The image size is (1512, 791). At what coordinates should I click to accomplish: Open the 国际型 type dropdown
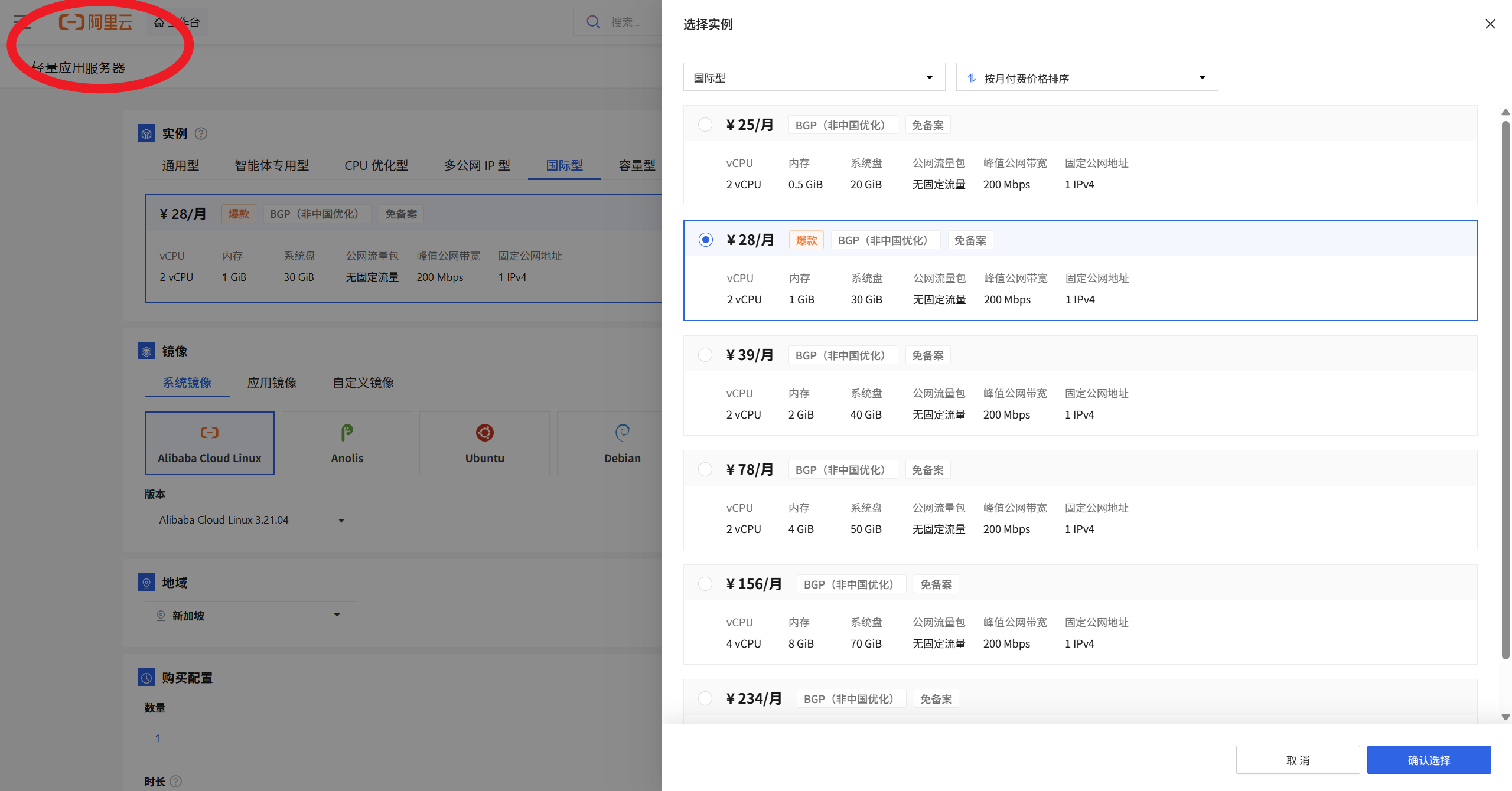point(814,77)
